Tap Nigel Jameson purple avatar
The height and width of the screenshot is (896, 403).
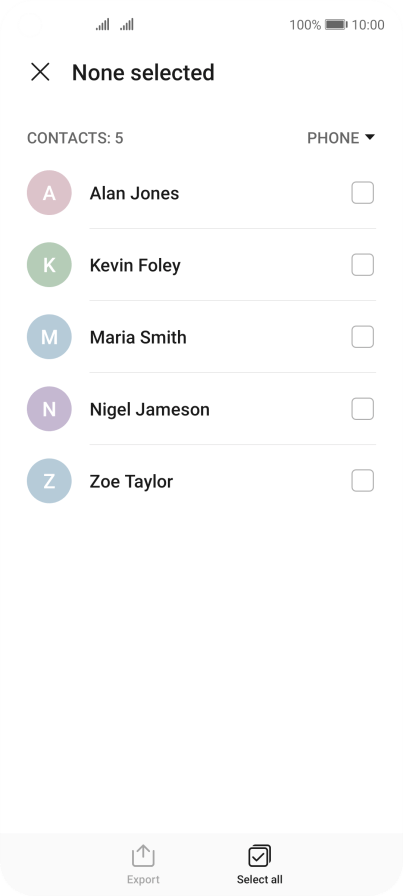tap(49, 409)
